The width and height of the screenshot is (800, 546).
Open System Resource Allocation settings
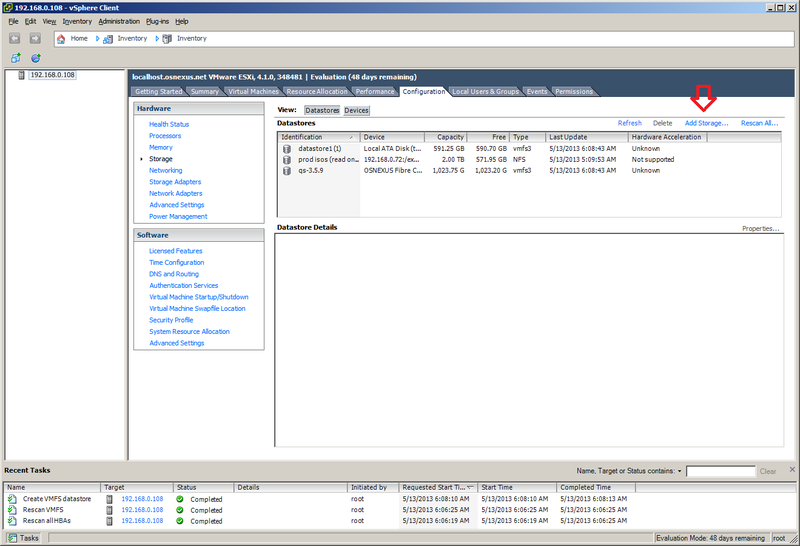coord(189,332)
